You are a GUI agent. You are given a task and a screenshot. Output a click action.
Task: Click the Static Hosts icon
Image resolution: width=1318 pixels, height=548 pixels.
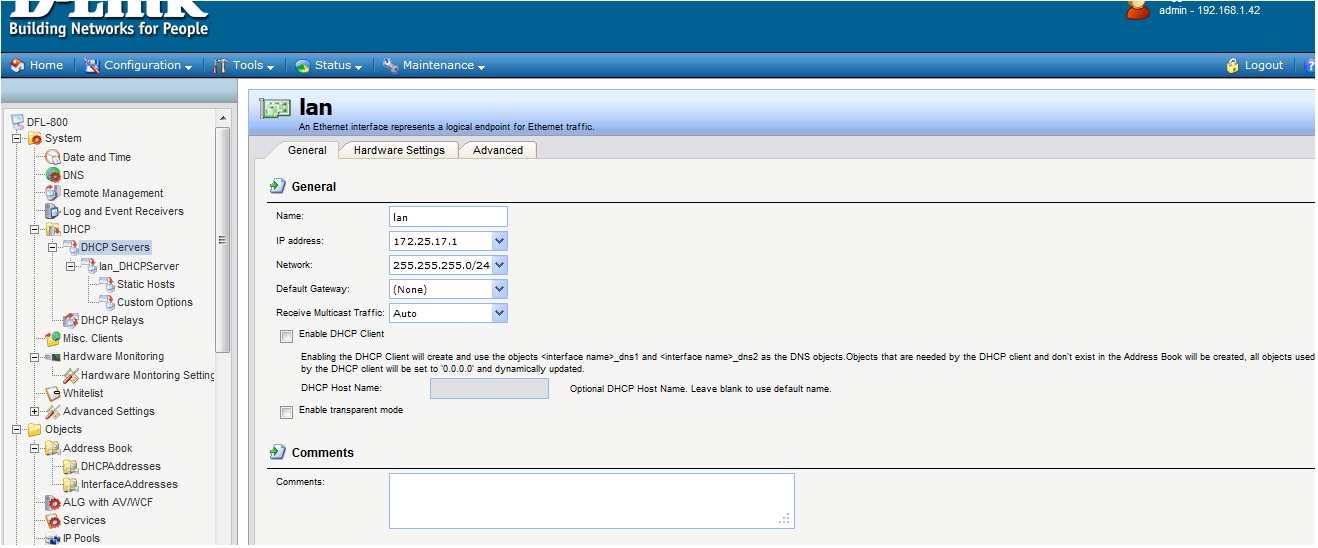[x=108, y=284]
